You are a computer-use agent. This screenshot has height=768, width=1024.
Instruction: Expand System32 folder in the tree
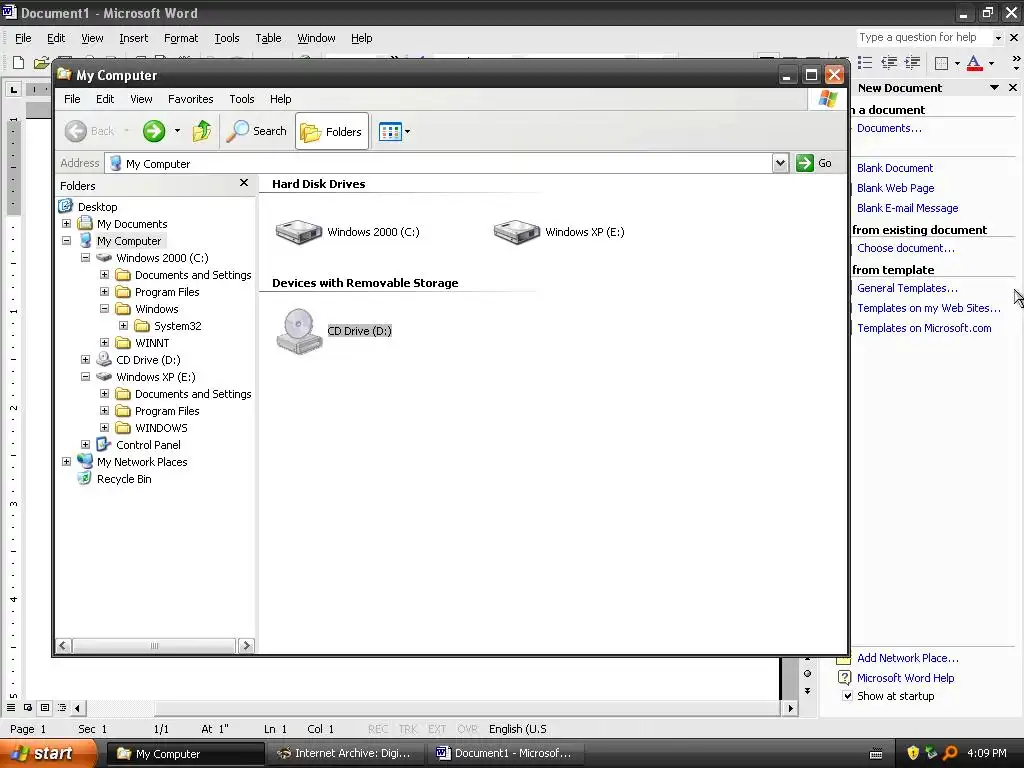click(x=123, y=325)
